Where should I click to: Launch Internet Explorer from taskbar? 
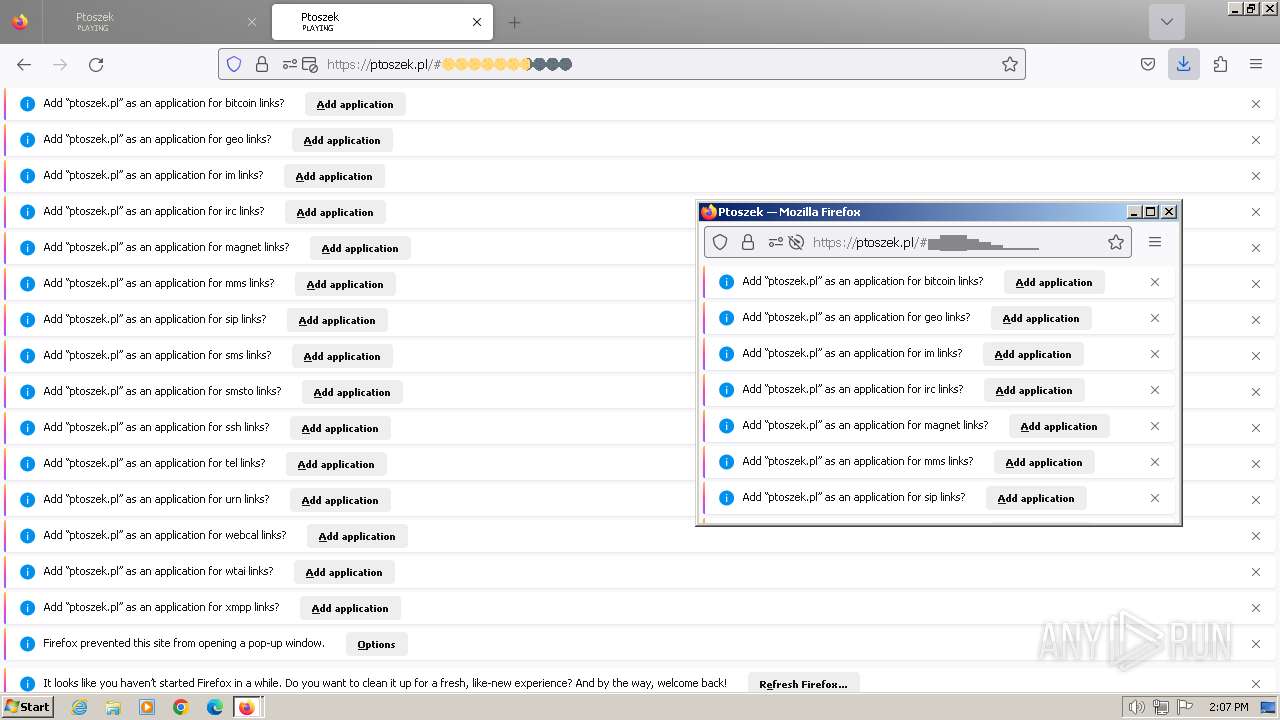pyautogui.click(x=79, y=707)
